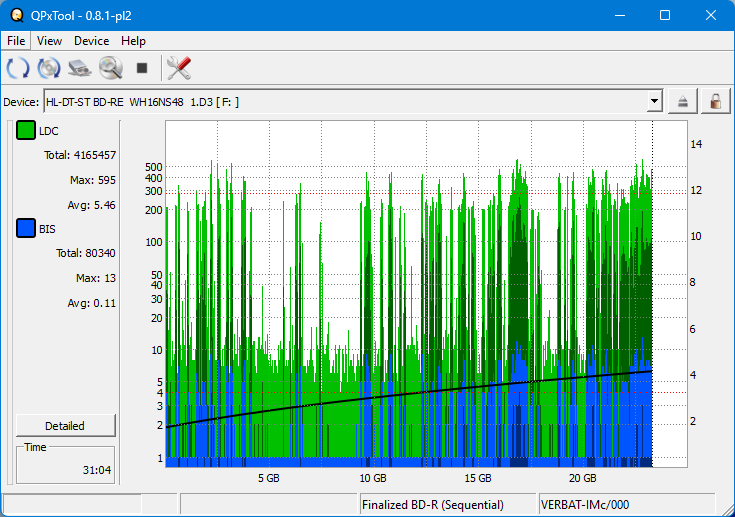This screenshot has width=735, height=517.
Task: Open the Device menu
Action: click(91, 41)
